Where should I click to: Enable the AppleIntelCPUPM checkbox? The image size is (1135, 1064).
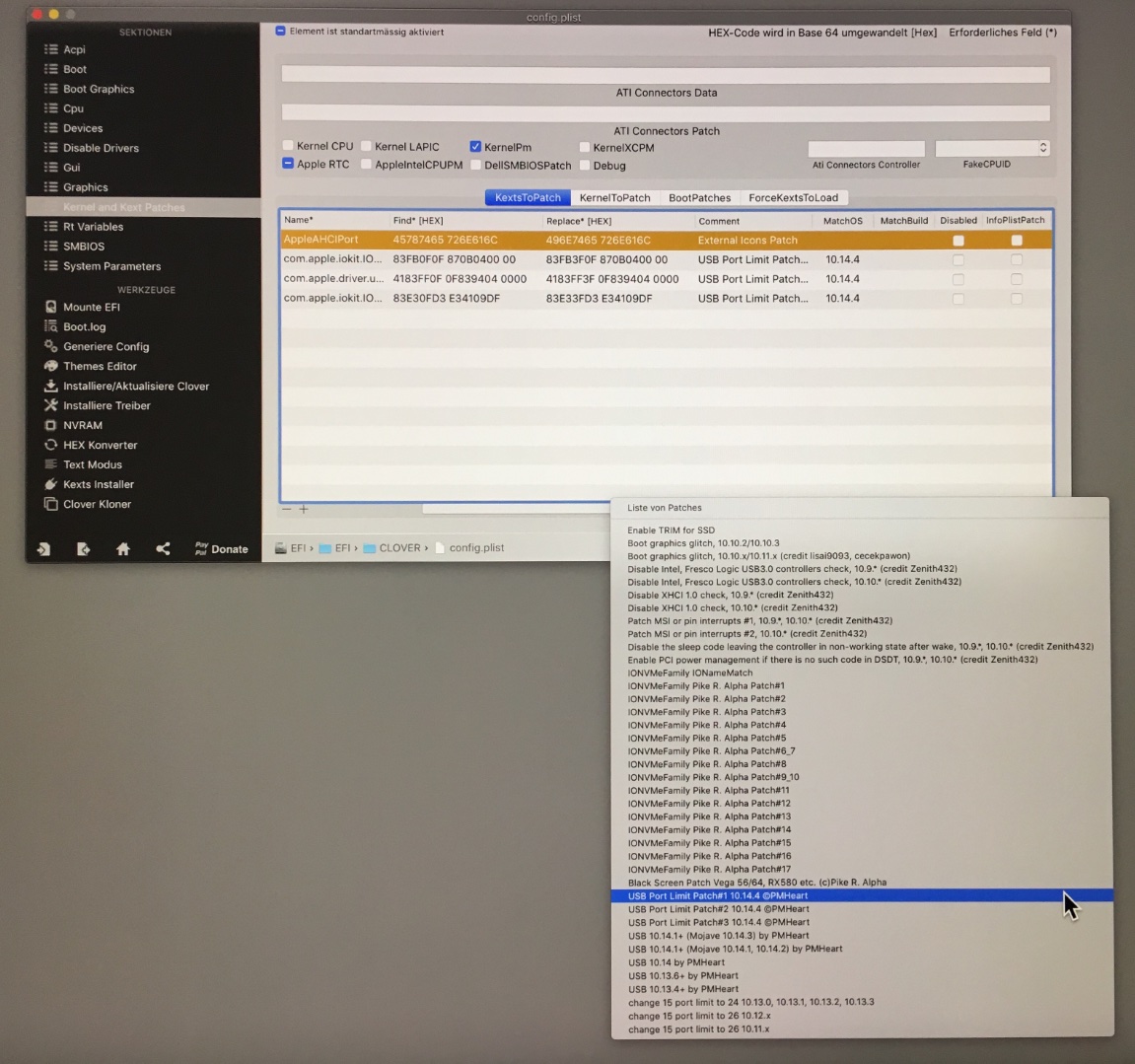coord(366,165)
